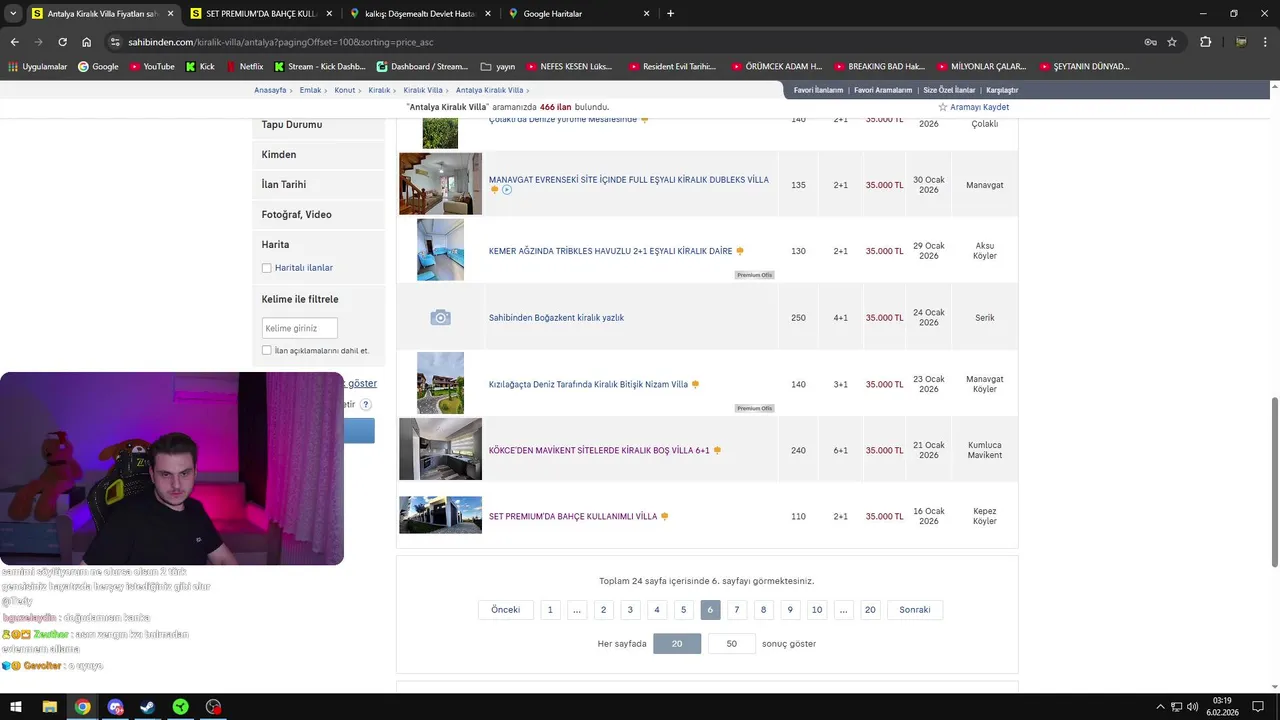The image size is (1280, 720).
Task: Switch to Döşemealtı Devlet Hastanesi maps tab
Action: pos(420,14)
